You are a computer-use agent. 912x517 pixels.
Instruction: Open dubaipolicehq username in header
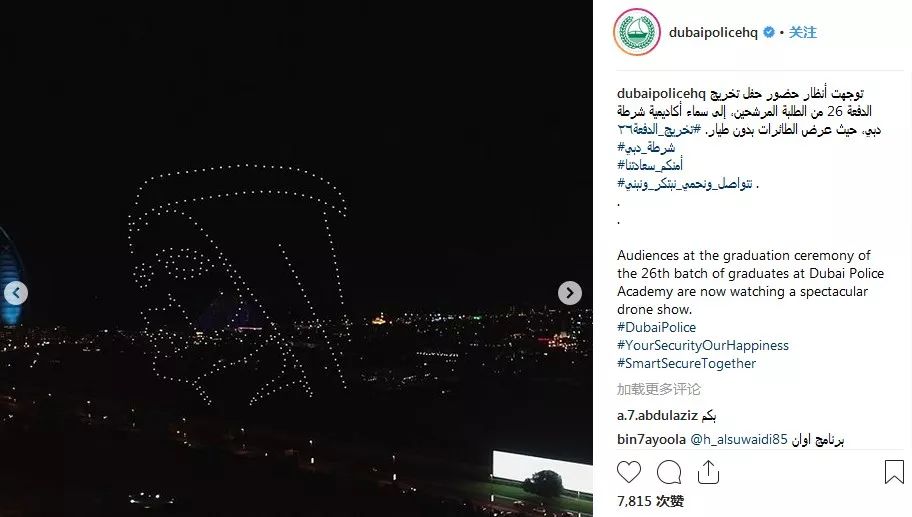713,33
